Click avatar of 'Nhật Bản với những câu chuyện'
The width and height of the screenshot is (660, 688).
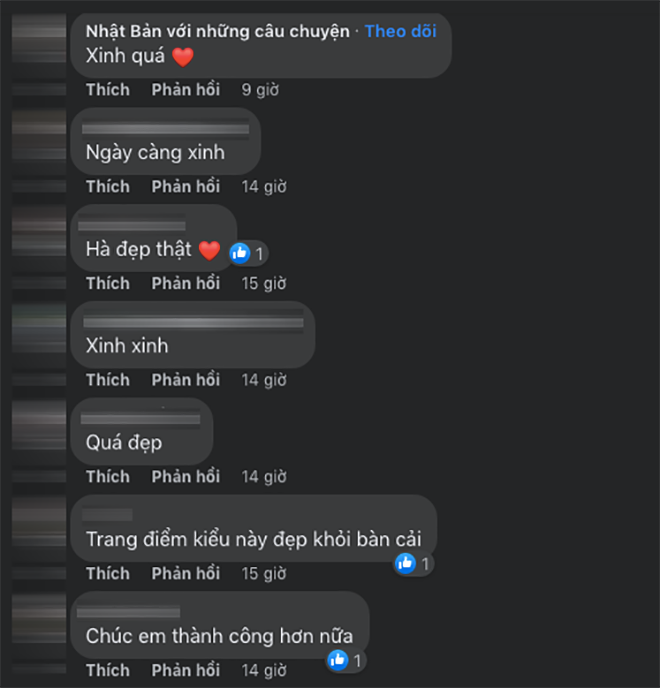point(39,39)
